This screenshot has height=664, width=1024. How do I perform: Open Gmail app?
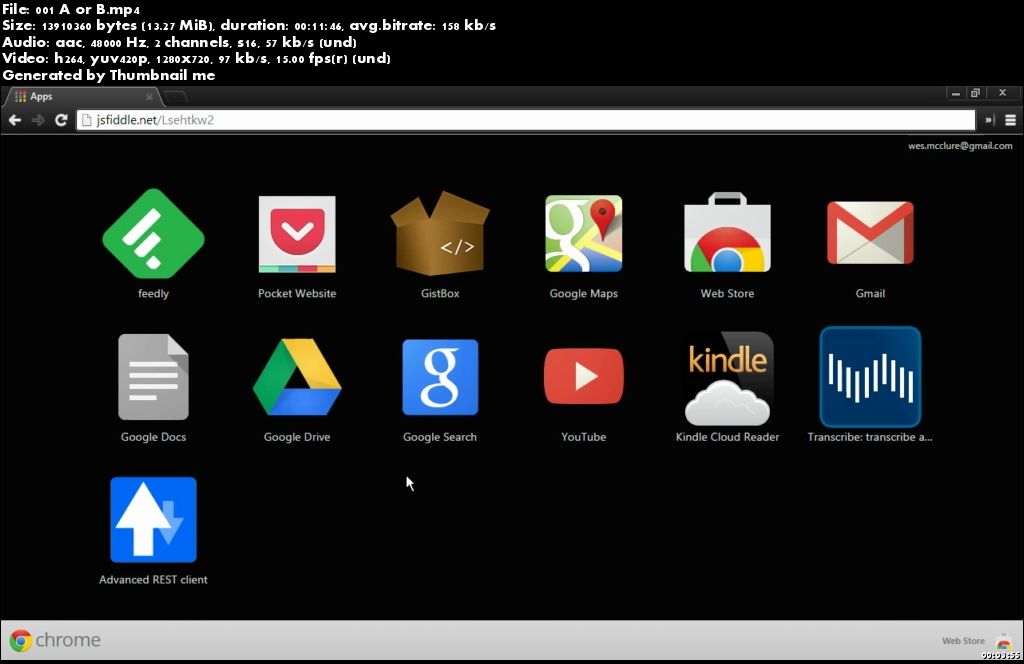tap(871, 233)
